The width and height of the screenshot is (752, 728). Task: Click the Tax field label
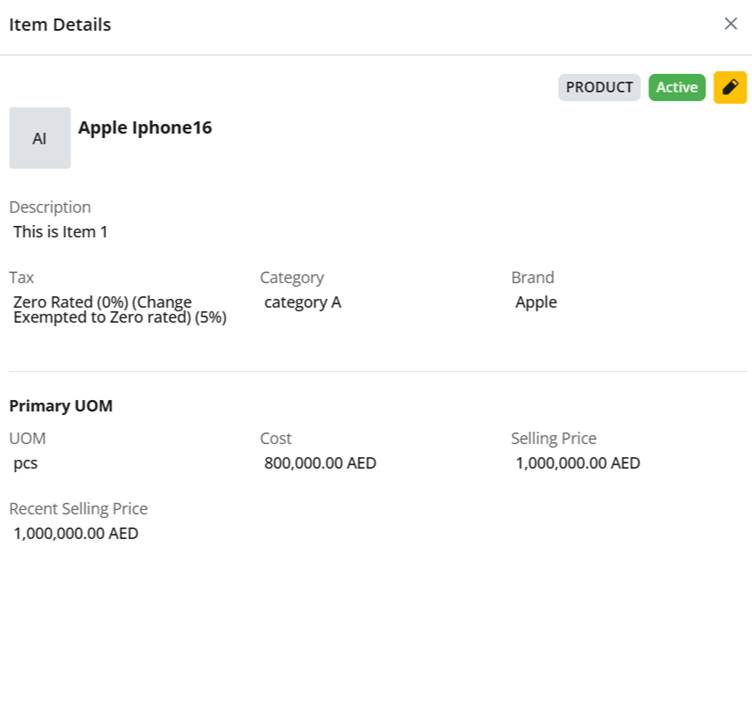22,278
